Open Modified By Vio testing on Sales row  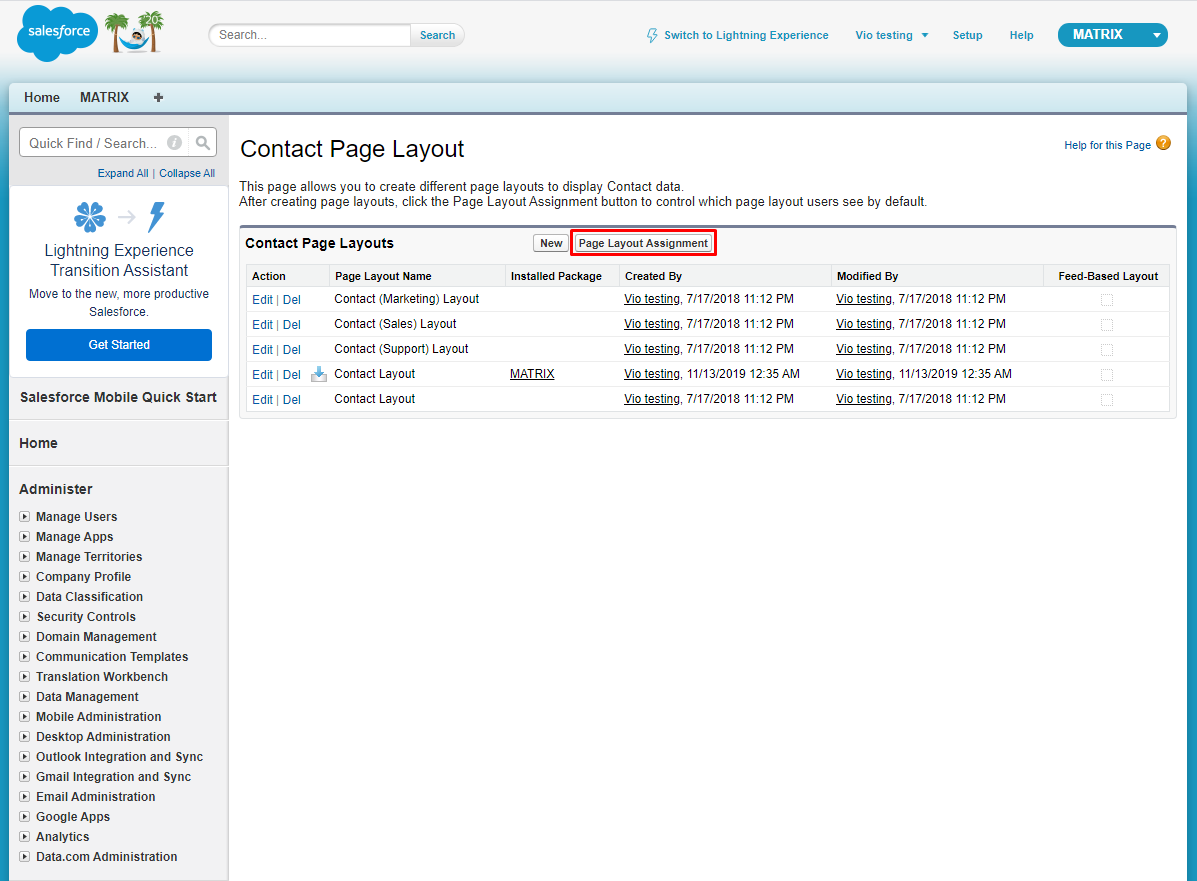tap(863, 324)
